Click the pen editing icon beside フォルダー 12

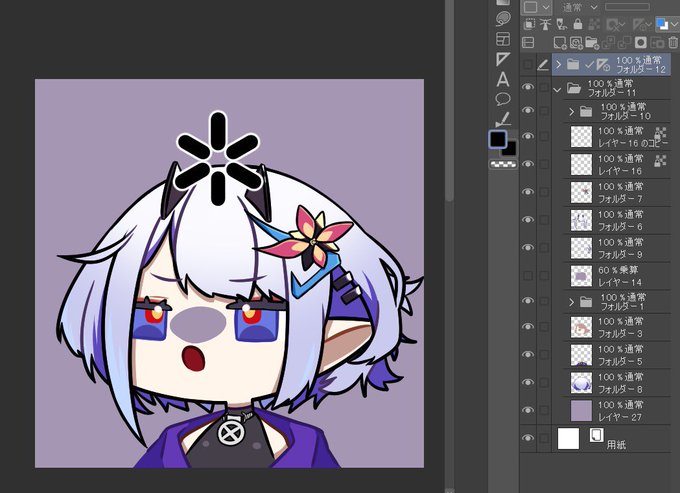[x=543, y=65]
